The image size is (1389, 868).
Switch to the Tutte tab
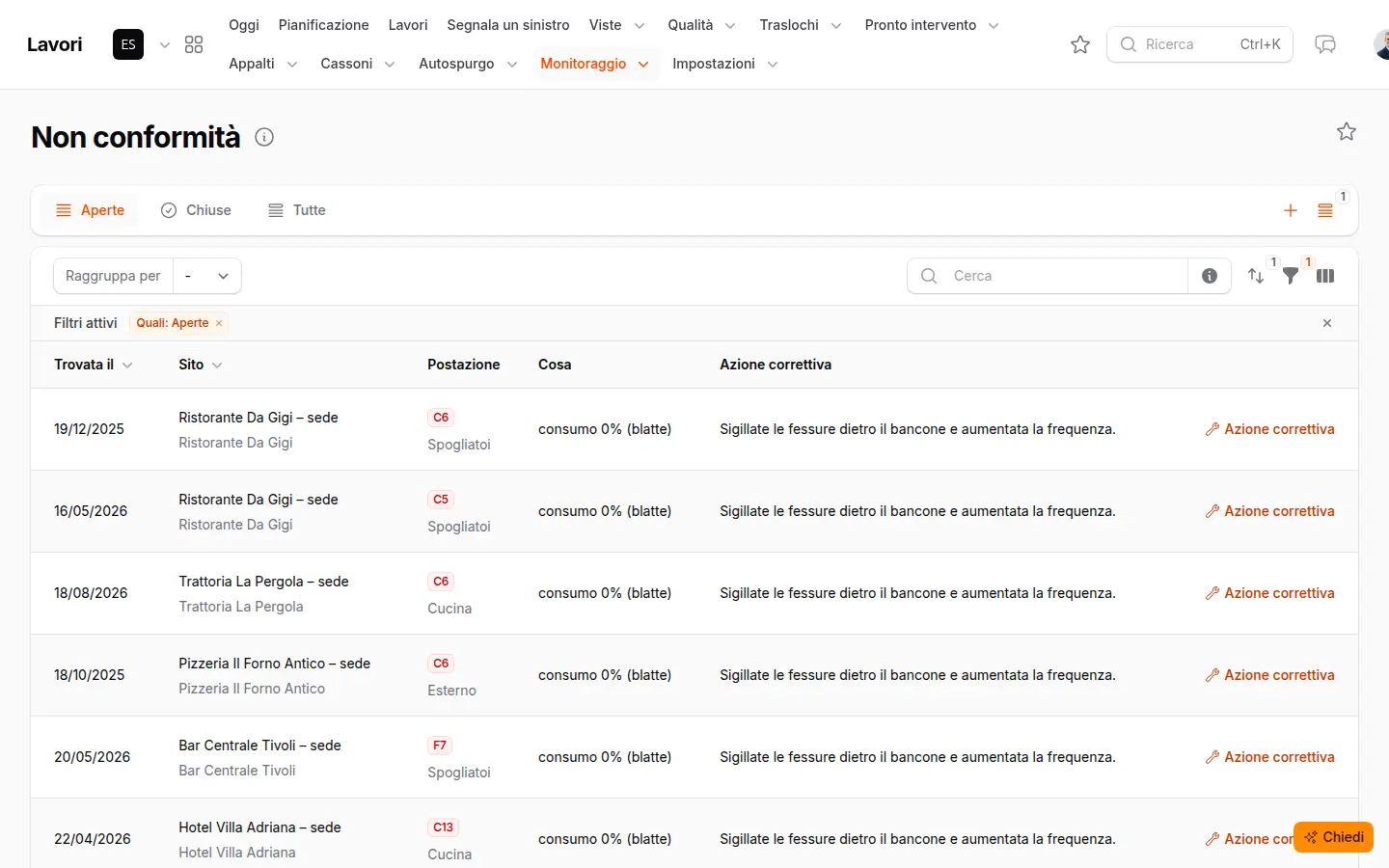(x=297, y=210)
